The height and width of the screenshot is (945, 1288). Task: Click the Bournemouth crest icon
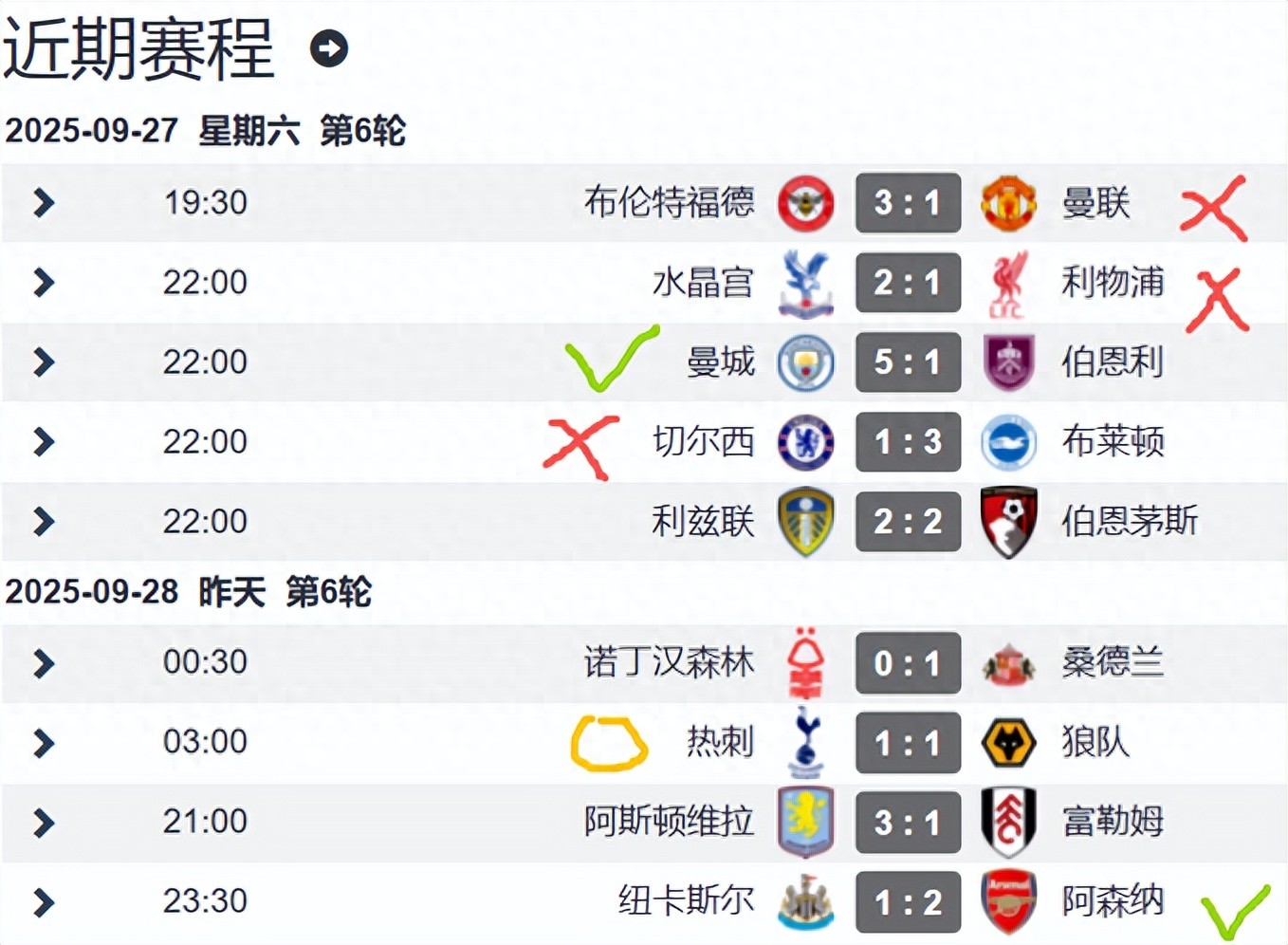coord(1008,521)
